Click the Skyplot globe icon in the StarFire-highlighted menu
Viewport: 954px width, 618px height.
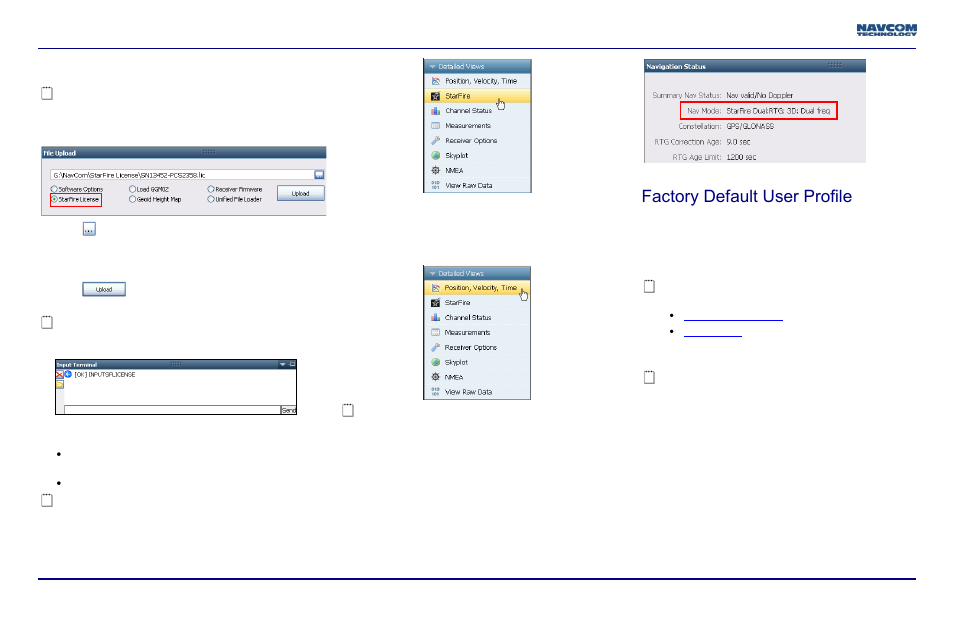[x=436, y=156]
